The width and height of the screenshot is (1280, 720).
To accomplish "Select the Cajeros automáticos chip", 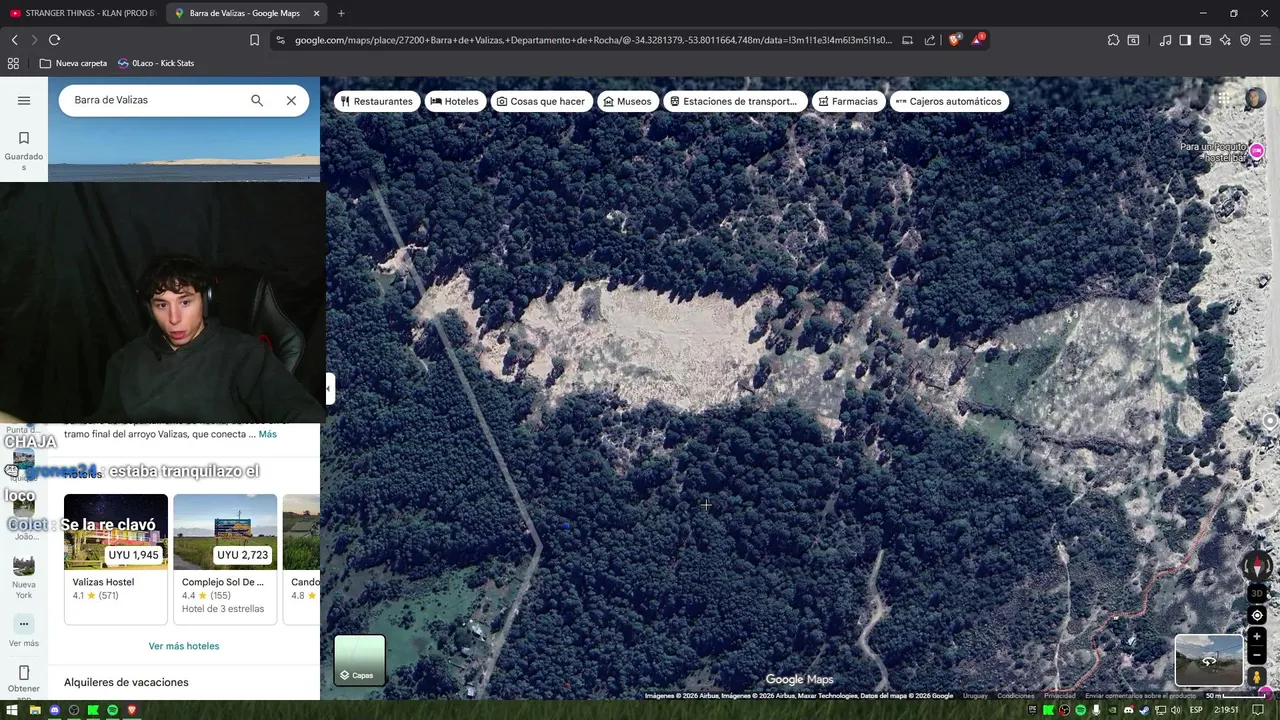I will 948,101.
